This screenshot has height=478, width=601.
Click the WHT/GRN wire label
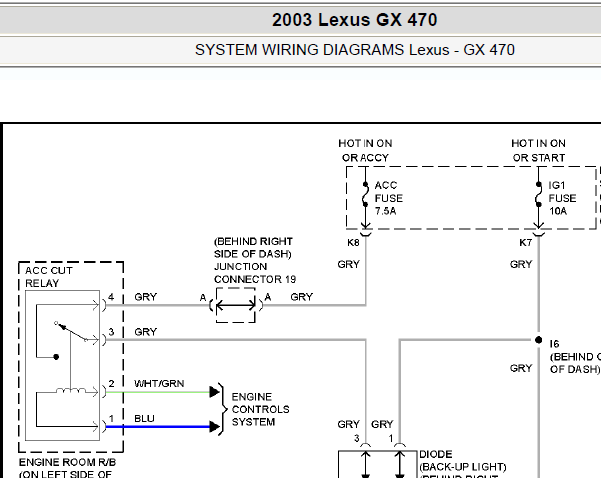click(x=159, y=384)
